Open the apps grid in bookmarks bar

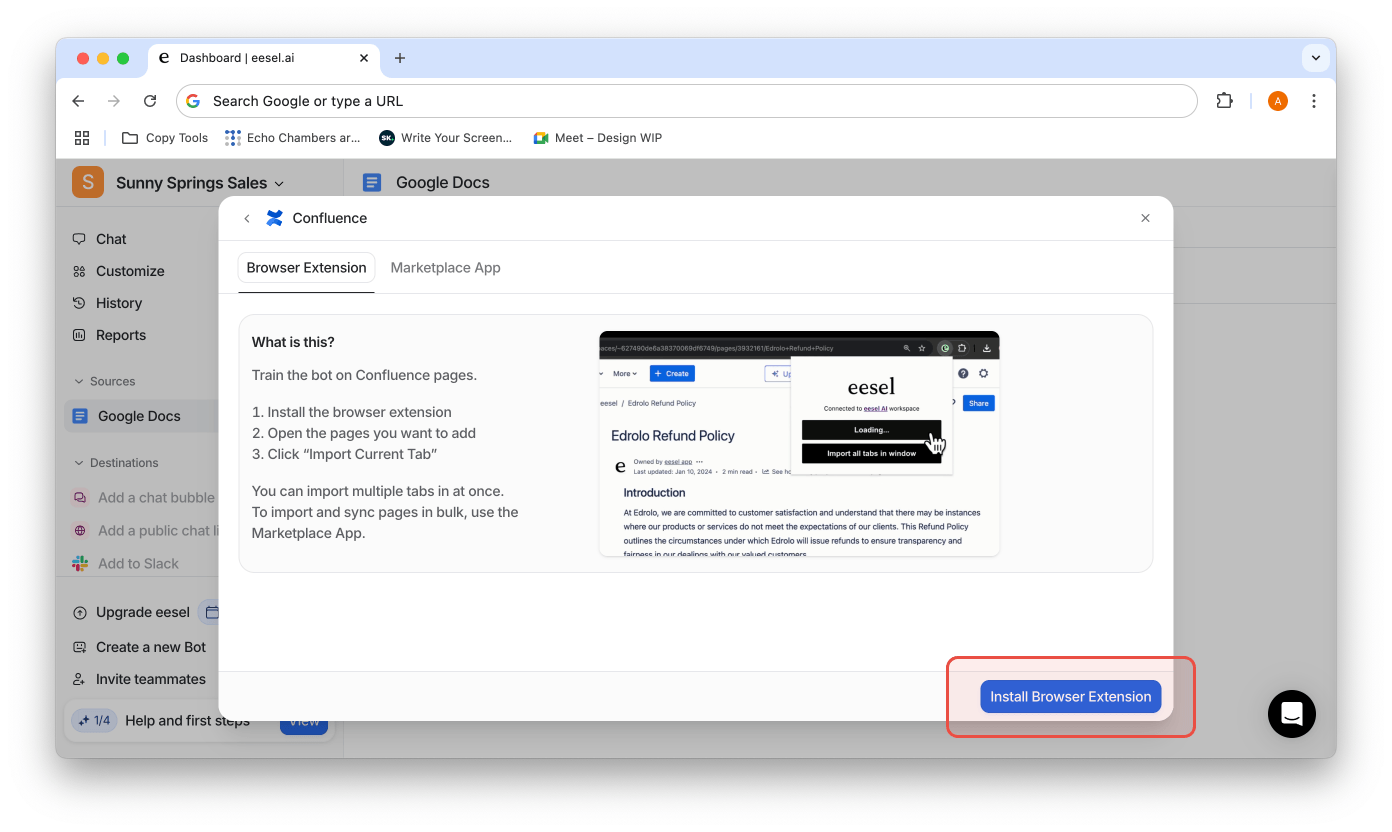coord(82,138)
